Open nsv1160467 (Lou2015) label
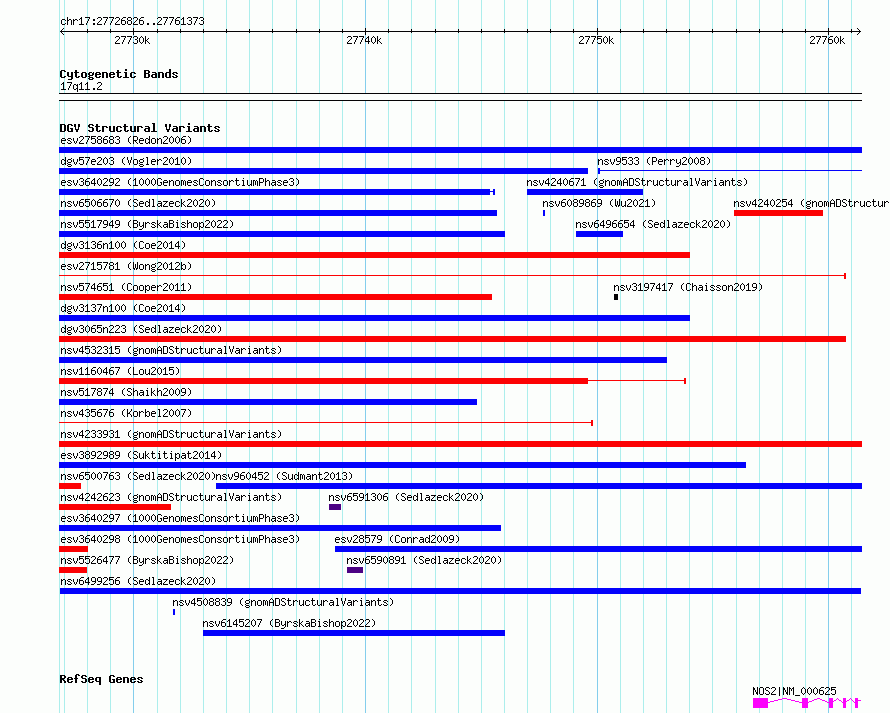890x713 pixels. [x=120, y=371]
